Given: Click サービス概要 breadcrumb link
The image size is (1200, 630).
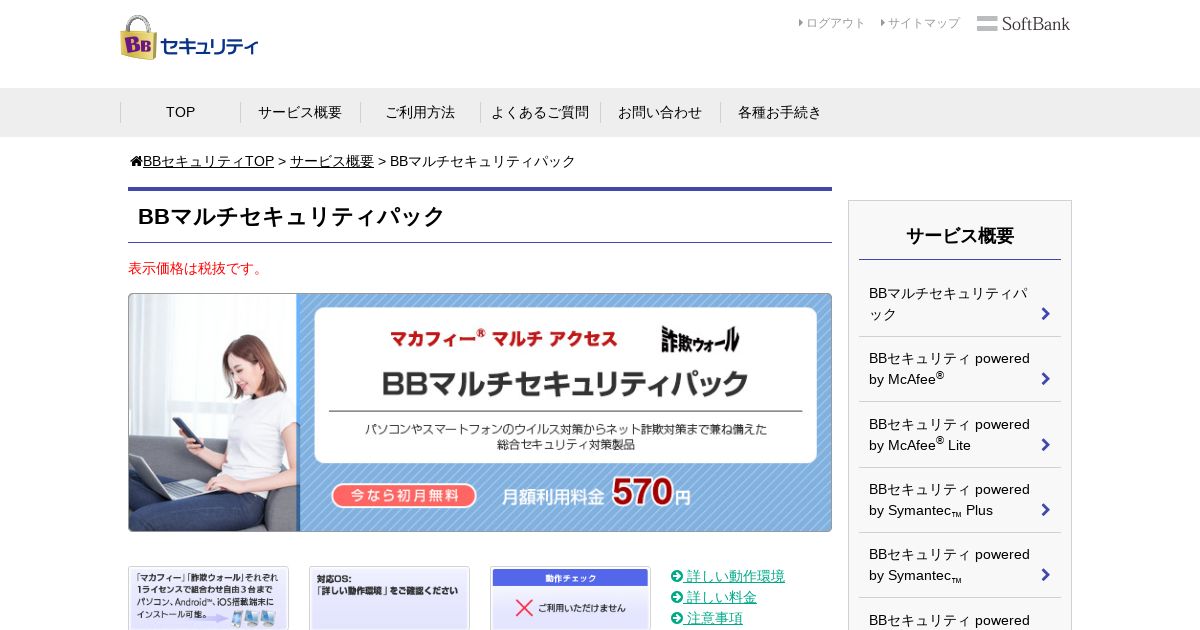Looking at the screenshot, I should pyautogui.click(x=332, y=161).
